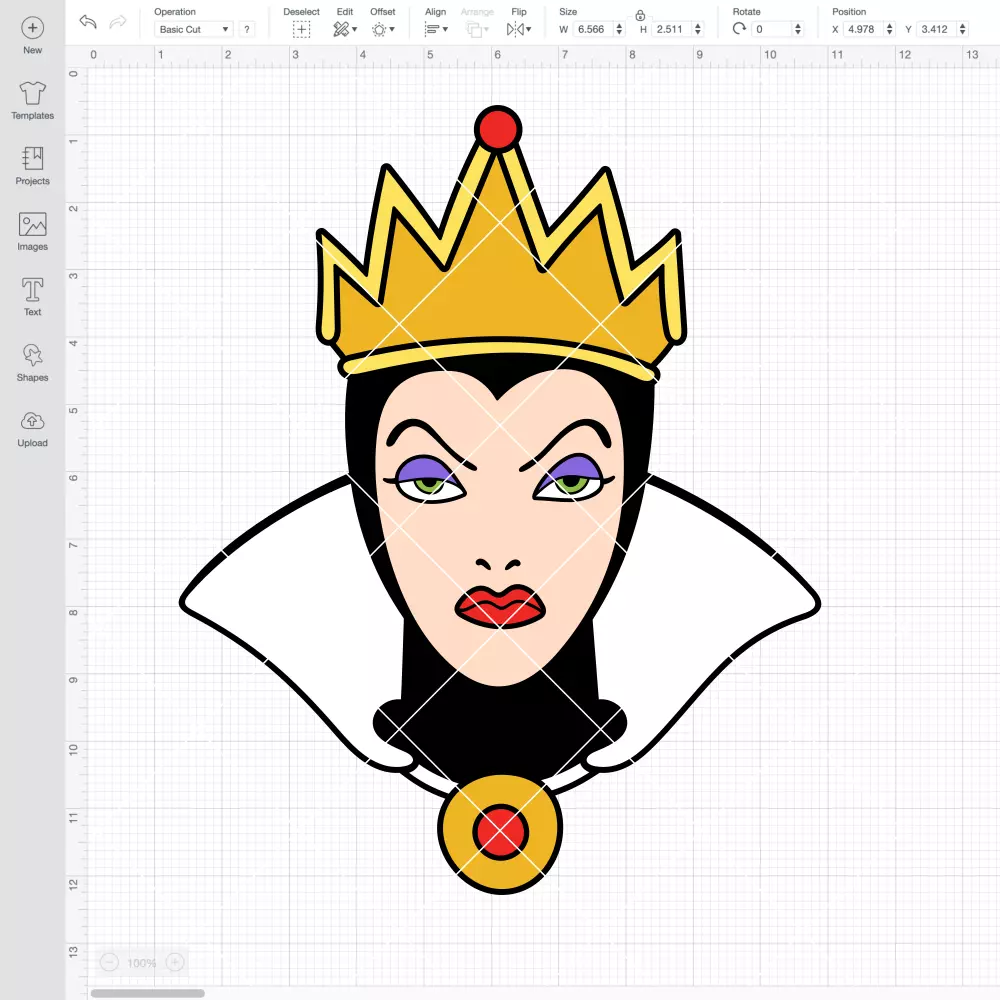Image resolution: width=1000 pixels, height=1000 pixels.
Task: Open the Flip options
Action: coord(518,29)
